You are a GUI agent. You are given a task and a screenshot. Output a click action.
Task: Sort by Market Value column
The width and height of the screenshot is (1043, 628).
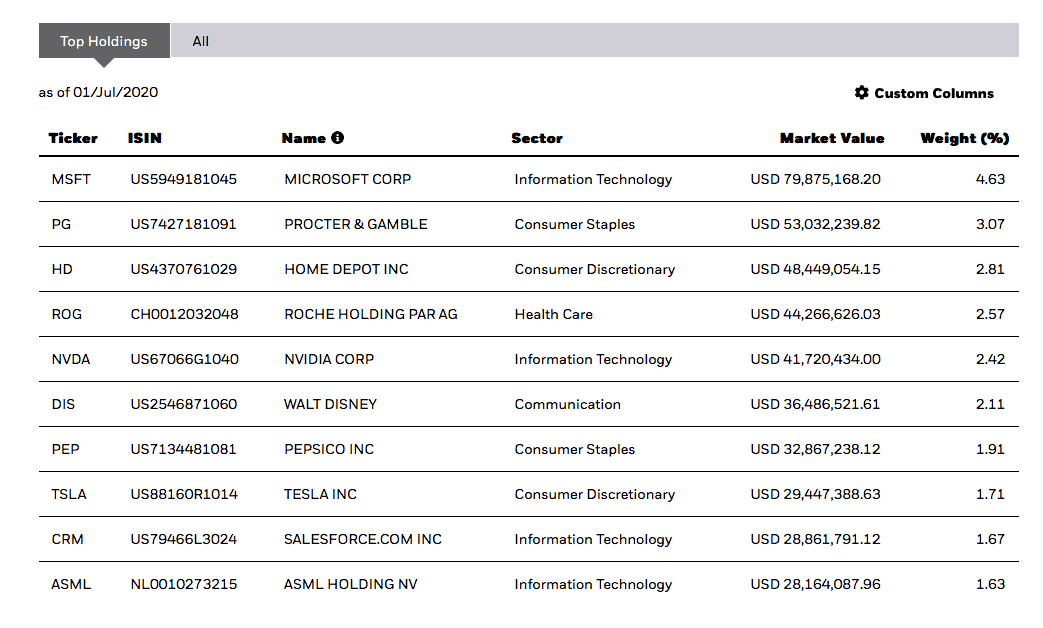[x=832, y=138]
